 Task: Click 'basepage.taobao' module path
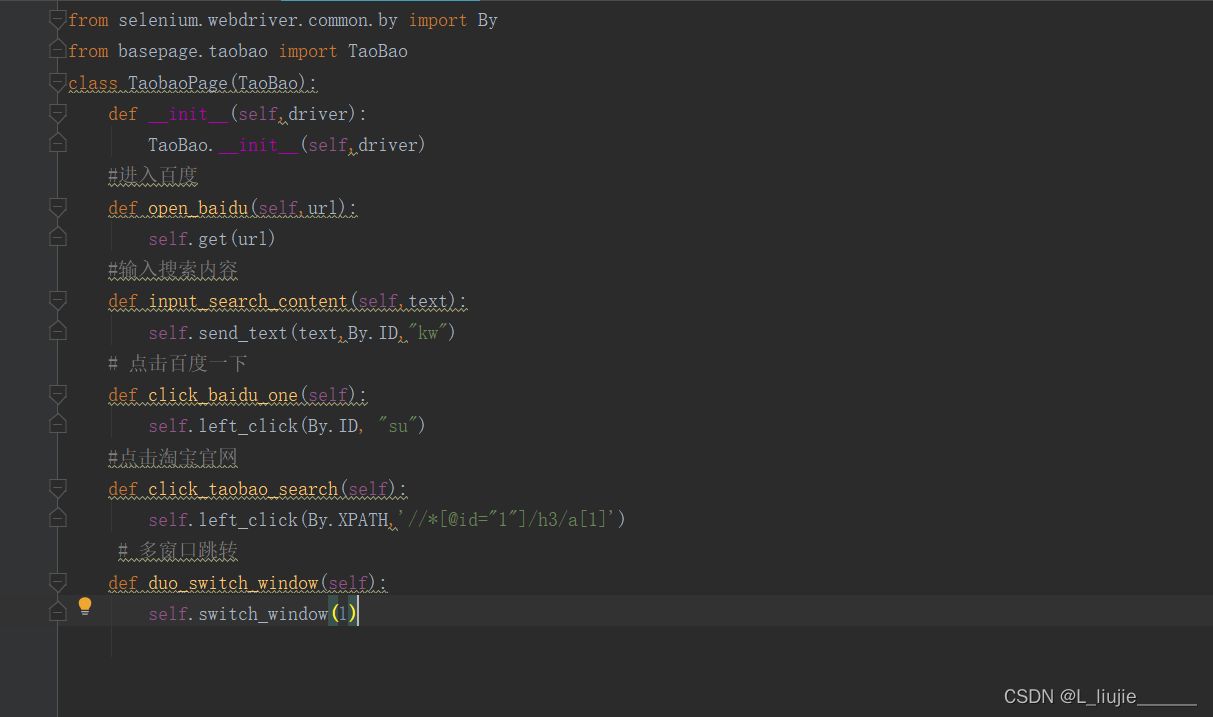[x=193, y=51]
